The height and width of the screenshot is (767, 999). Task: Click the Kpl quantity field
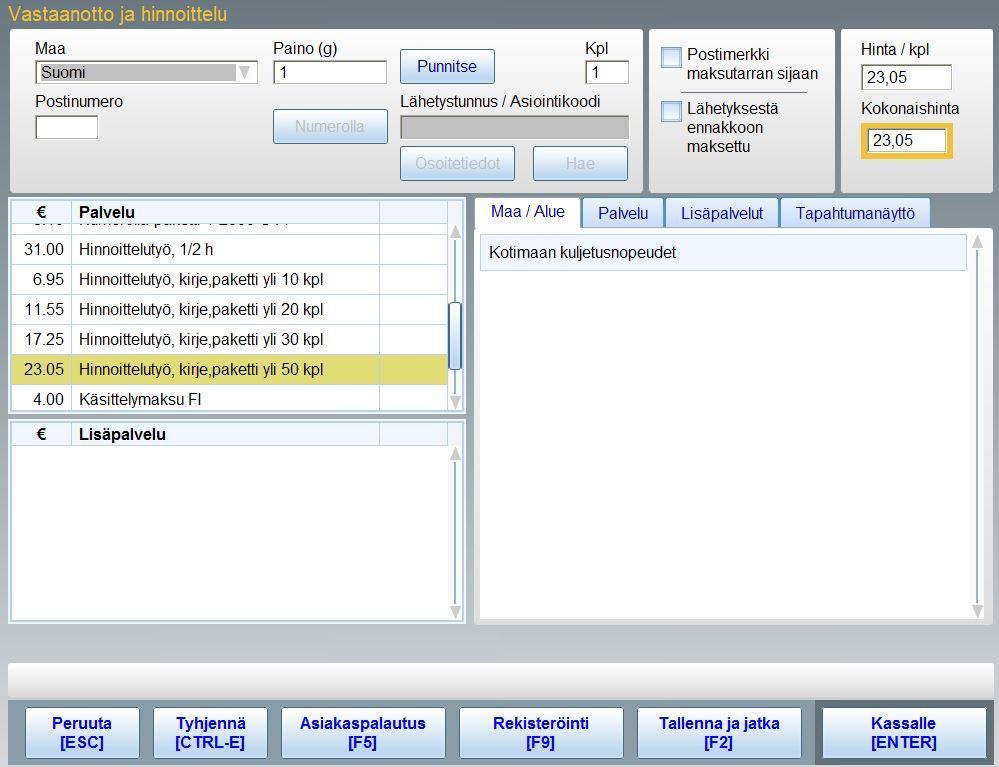click(x=607, y=73)
